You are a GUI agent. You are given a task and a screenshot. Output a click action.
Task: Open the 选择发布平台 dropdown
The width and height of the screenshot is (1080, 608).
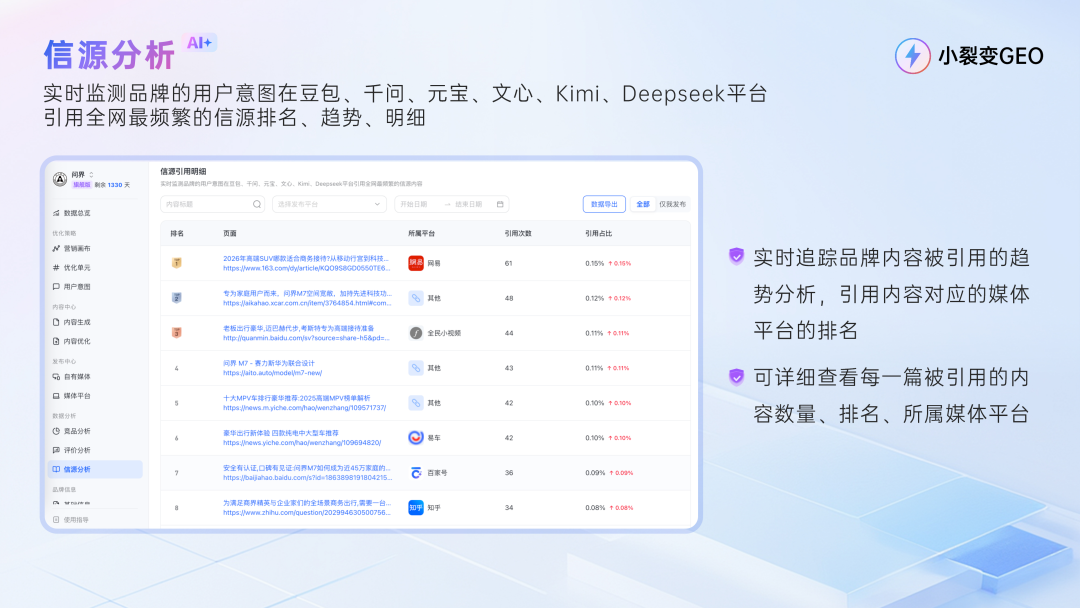(328, 205)
